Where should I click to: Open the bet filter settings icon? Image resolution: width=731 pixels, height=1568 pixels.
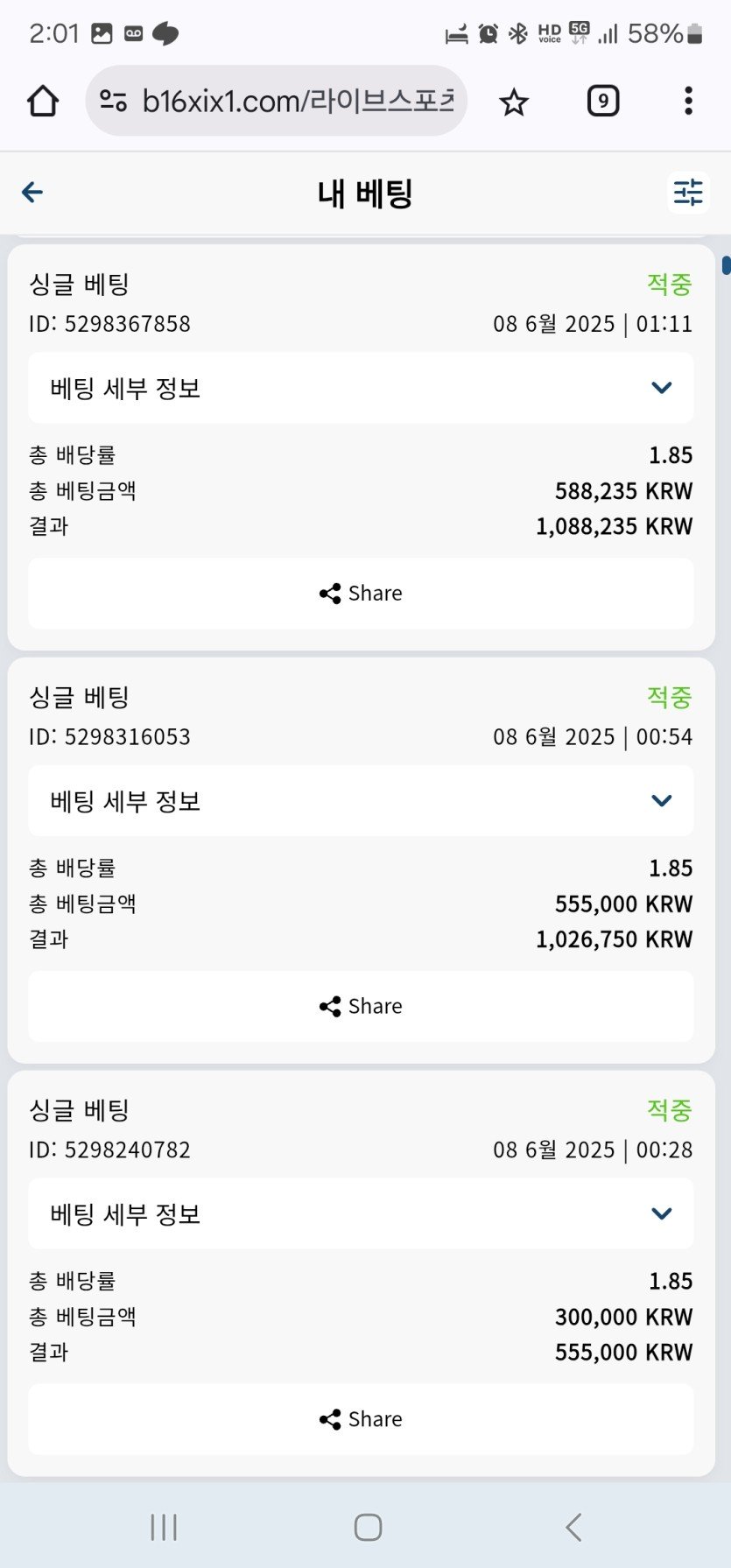(x=688, y=193)
